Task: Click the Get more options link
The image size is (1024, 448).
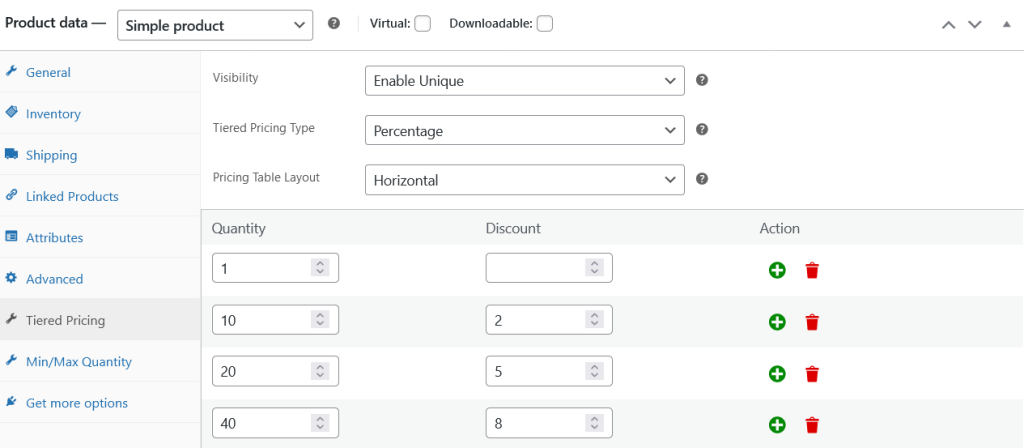Action: pos(76,403)
